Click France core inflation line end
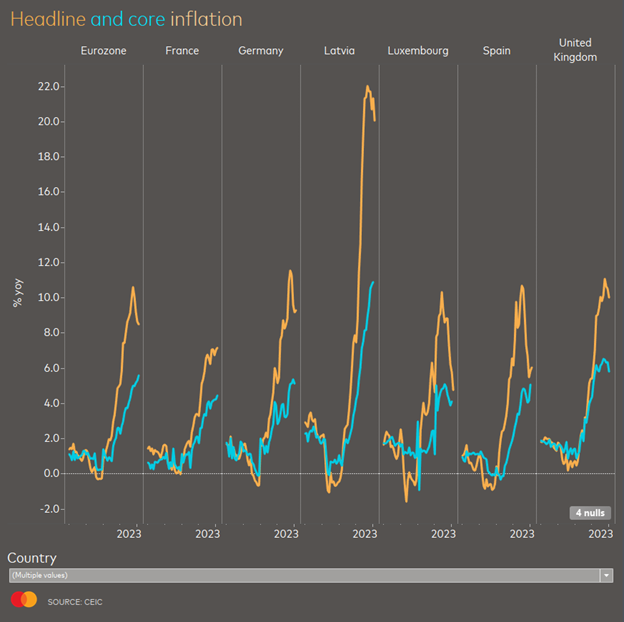This screenshot has width=624, height=622. coord(217,395)
